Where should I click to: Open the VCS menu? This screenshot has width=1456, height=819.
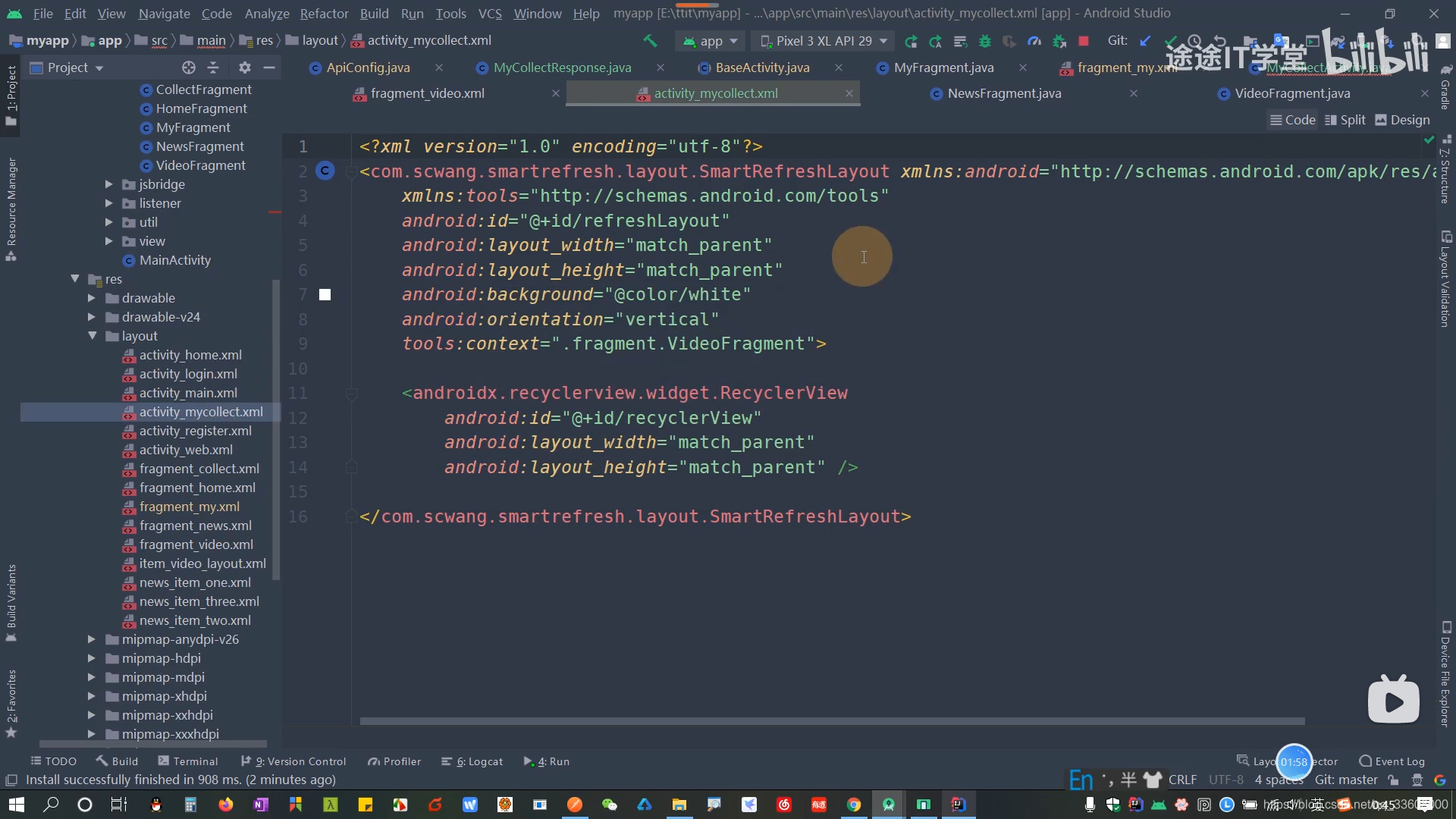(x=490, y=14)
